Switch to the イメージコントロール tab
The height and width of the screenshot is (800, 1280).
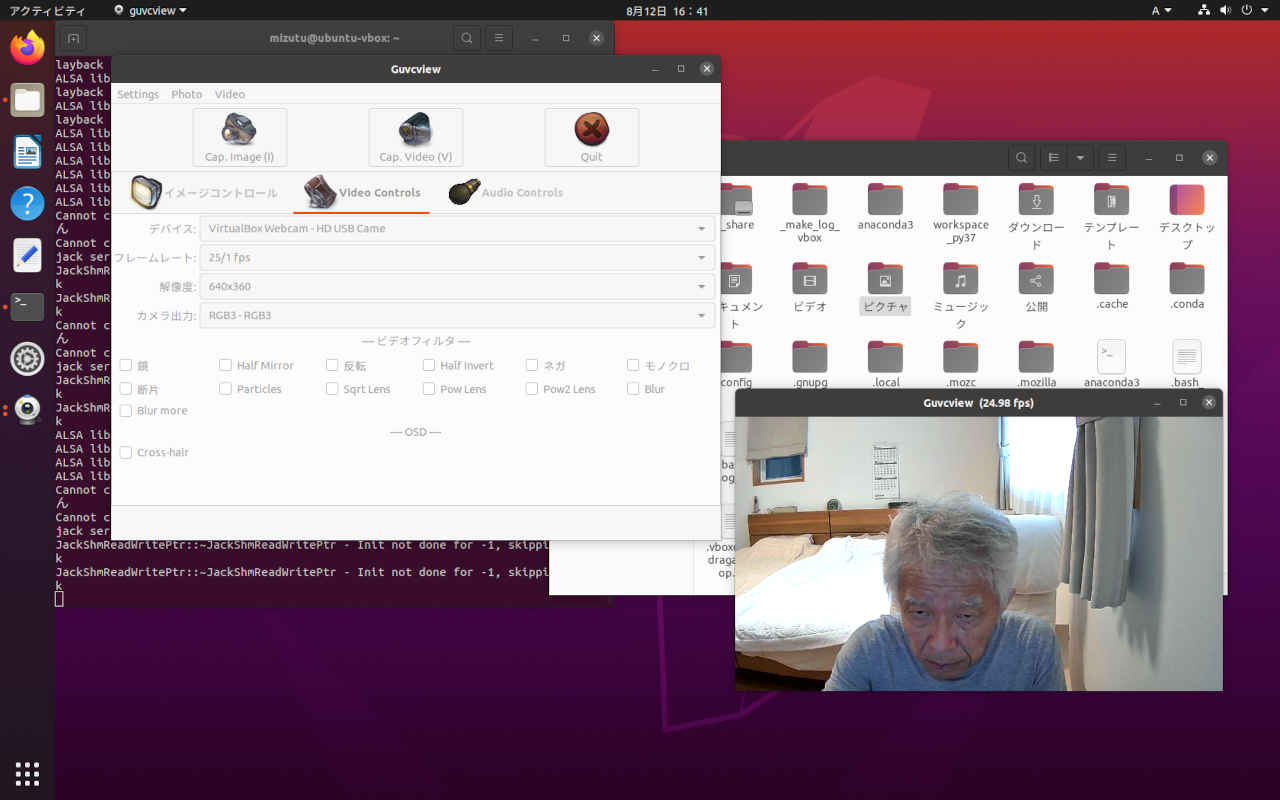(205, 193)
